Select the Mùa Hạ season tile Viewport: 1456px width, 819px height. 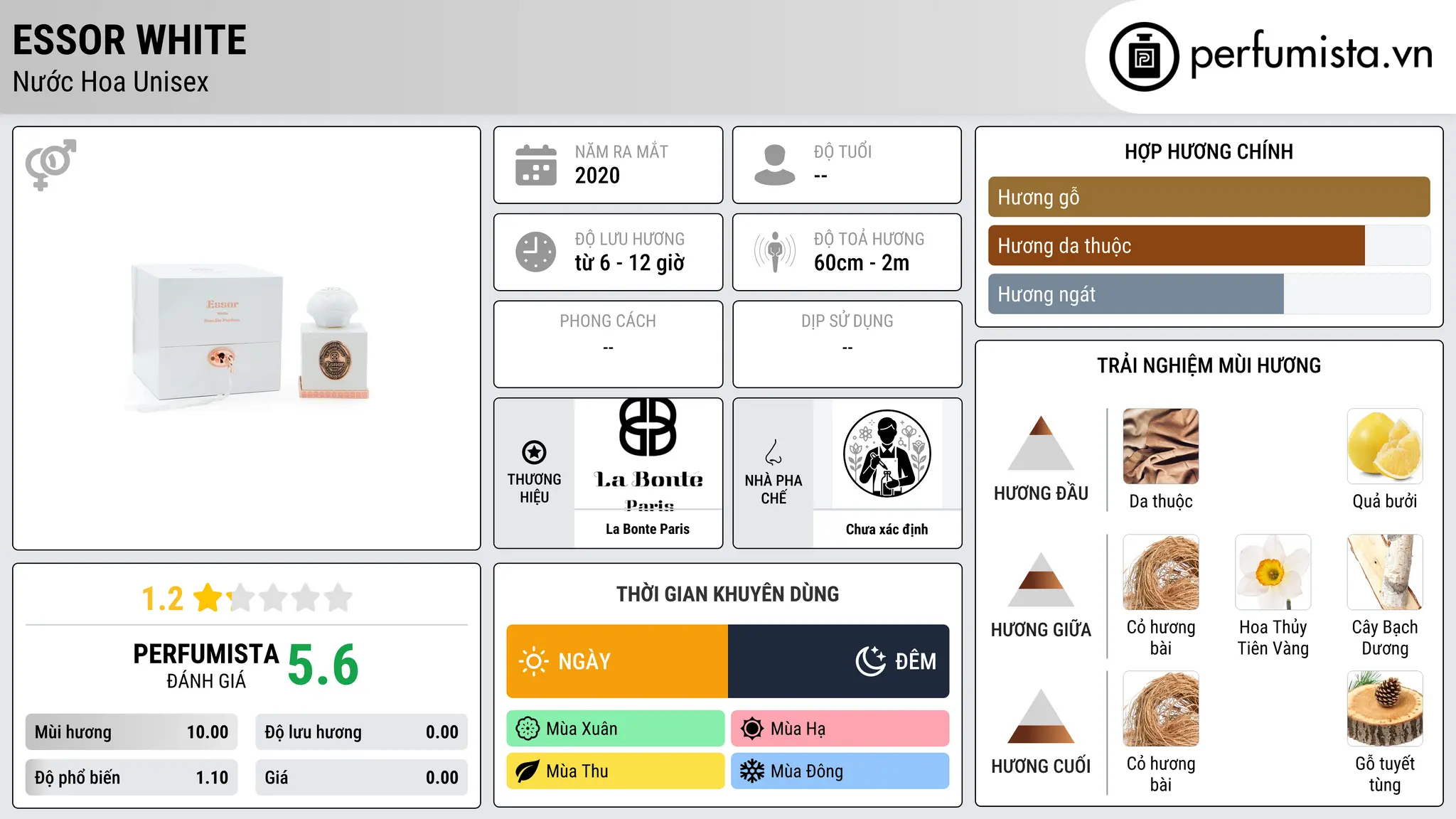[840, 729]
